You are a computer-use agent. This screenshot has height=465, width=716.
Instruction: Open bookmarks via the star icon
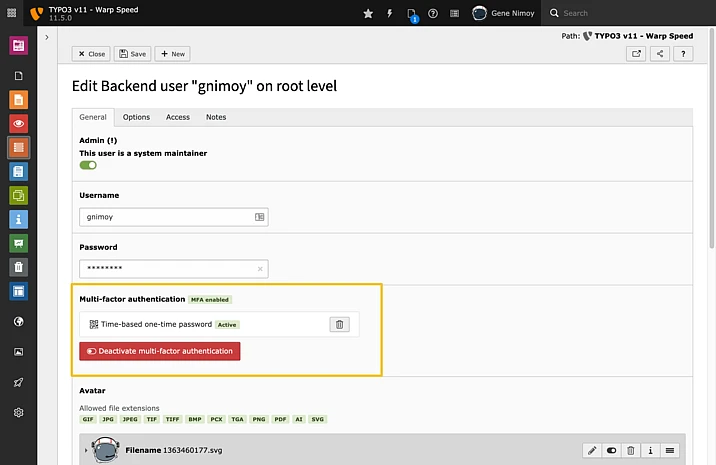368,14
